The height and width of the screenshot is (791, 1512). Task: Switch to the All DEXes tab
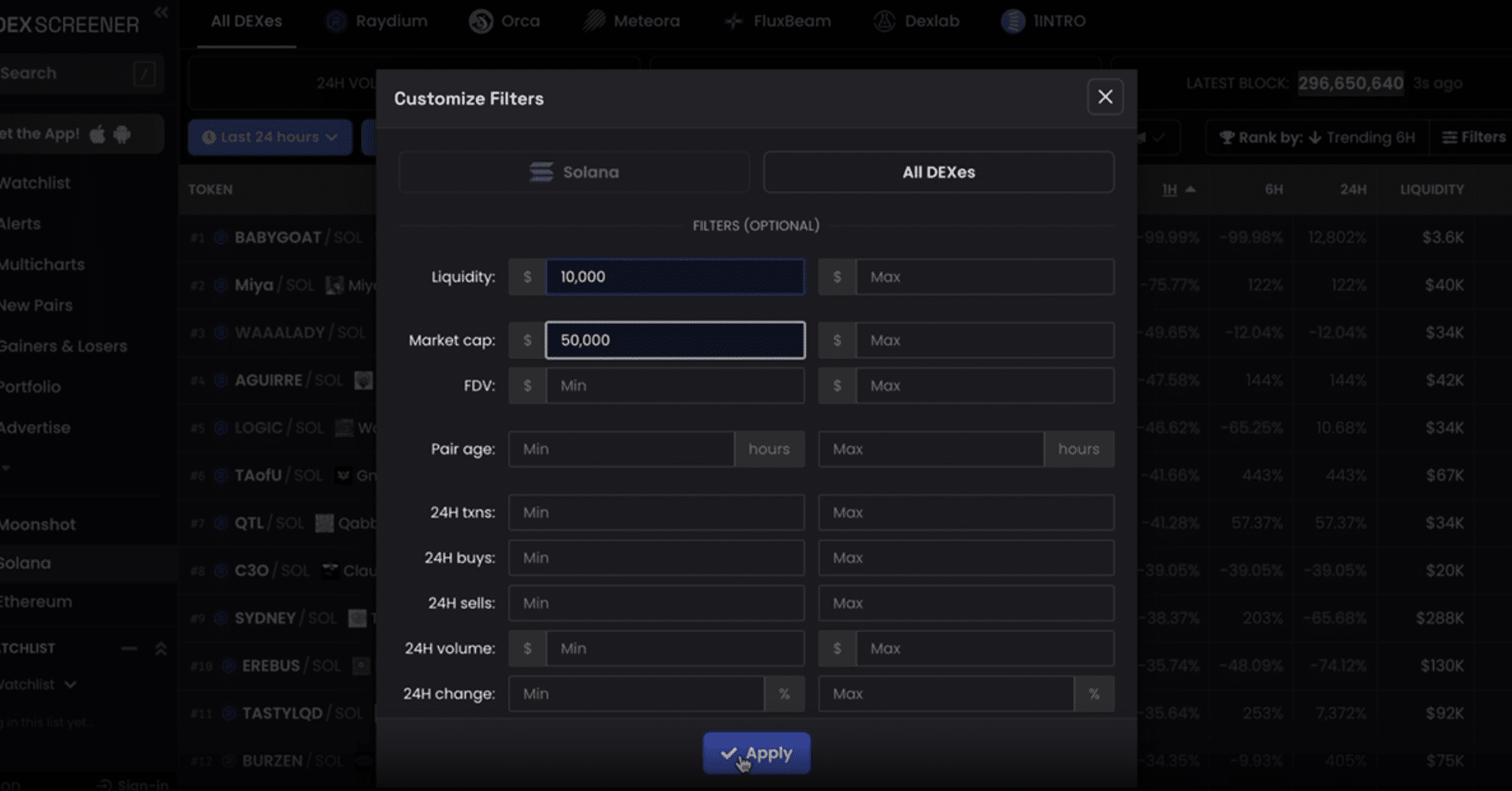(246, 21)
